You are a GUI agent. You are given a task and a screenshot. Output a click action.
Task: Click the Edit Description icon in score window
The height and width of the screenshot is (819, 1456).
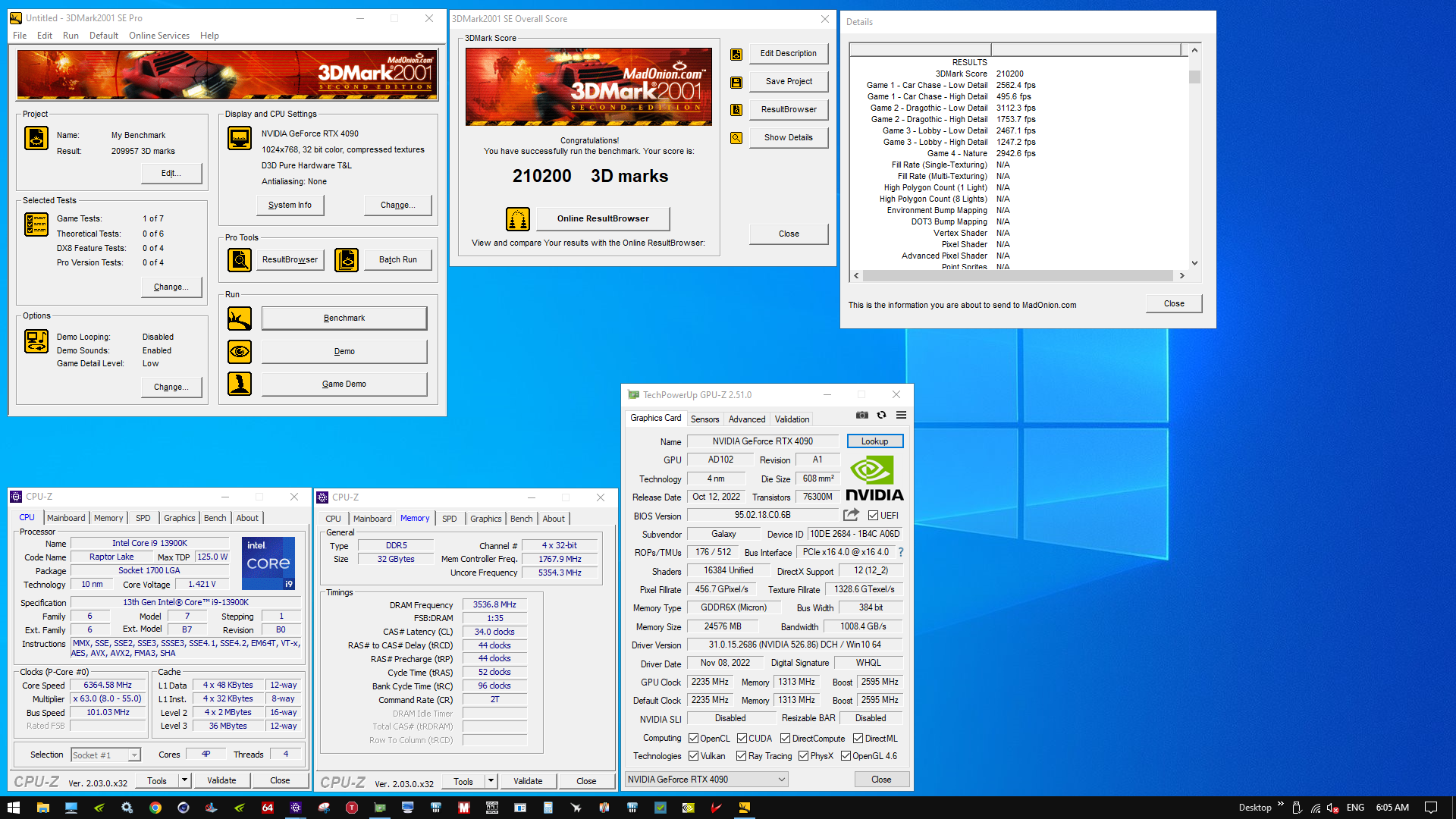(736, 55)
